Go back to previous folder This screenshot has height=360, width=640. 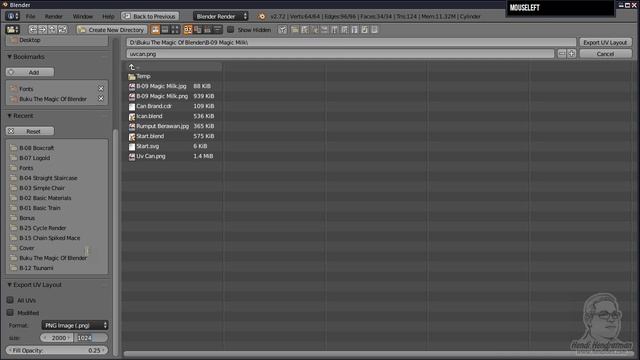pos(33,29)
